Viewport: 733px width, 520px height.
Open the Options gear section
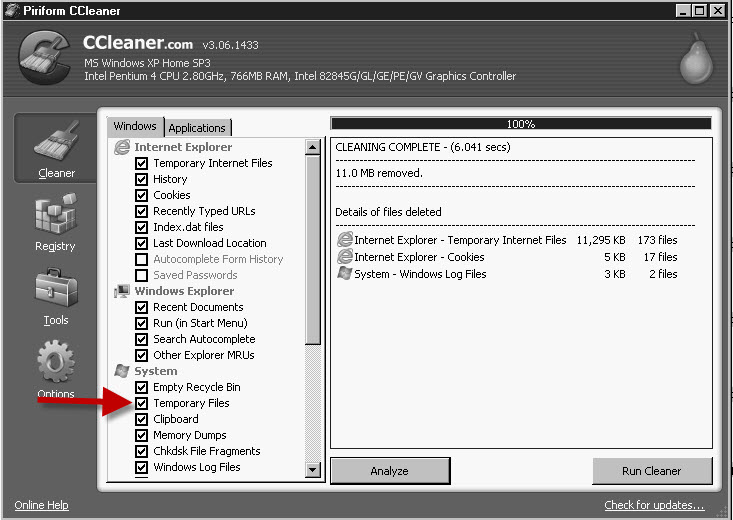tap(56, 369)
